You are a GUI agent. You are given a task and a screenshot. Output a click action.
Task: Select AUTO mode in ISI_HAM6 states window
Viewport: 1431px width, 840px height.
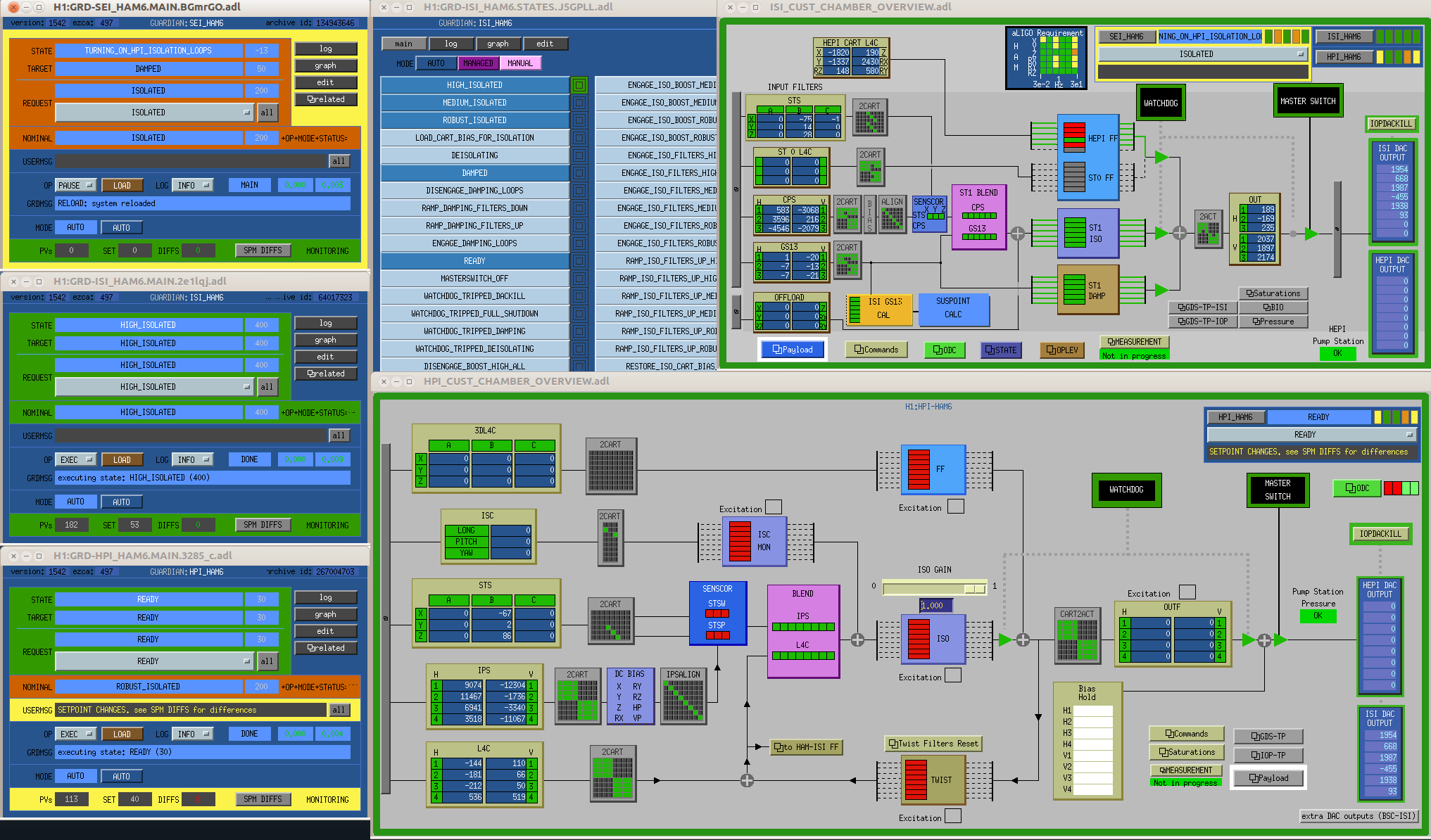pyautogui.click(x=436, y=63)
